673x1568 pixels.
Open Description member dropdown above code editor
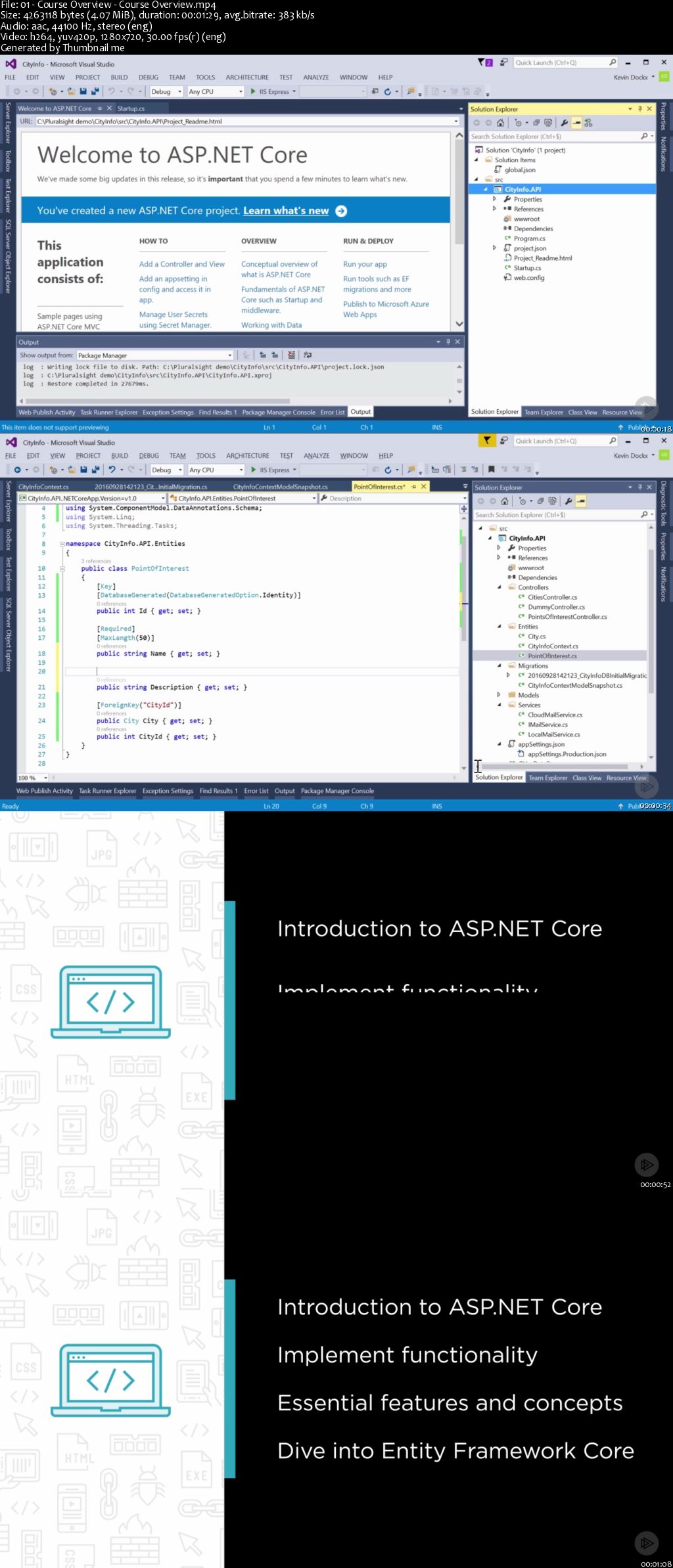point(393,499)
